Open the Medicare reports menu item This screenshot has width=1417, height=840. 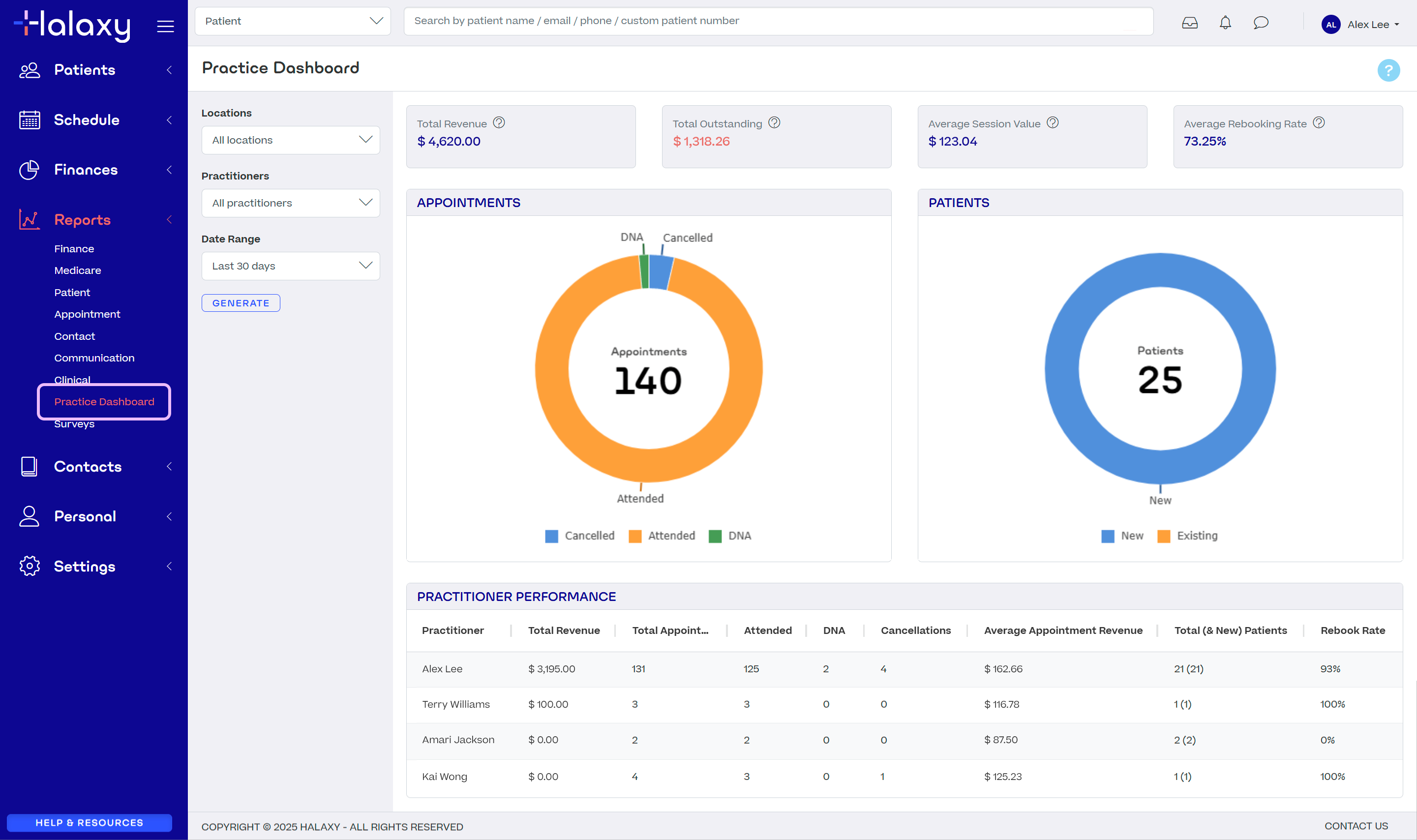[78, 270]
